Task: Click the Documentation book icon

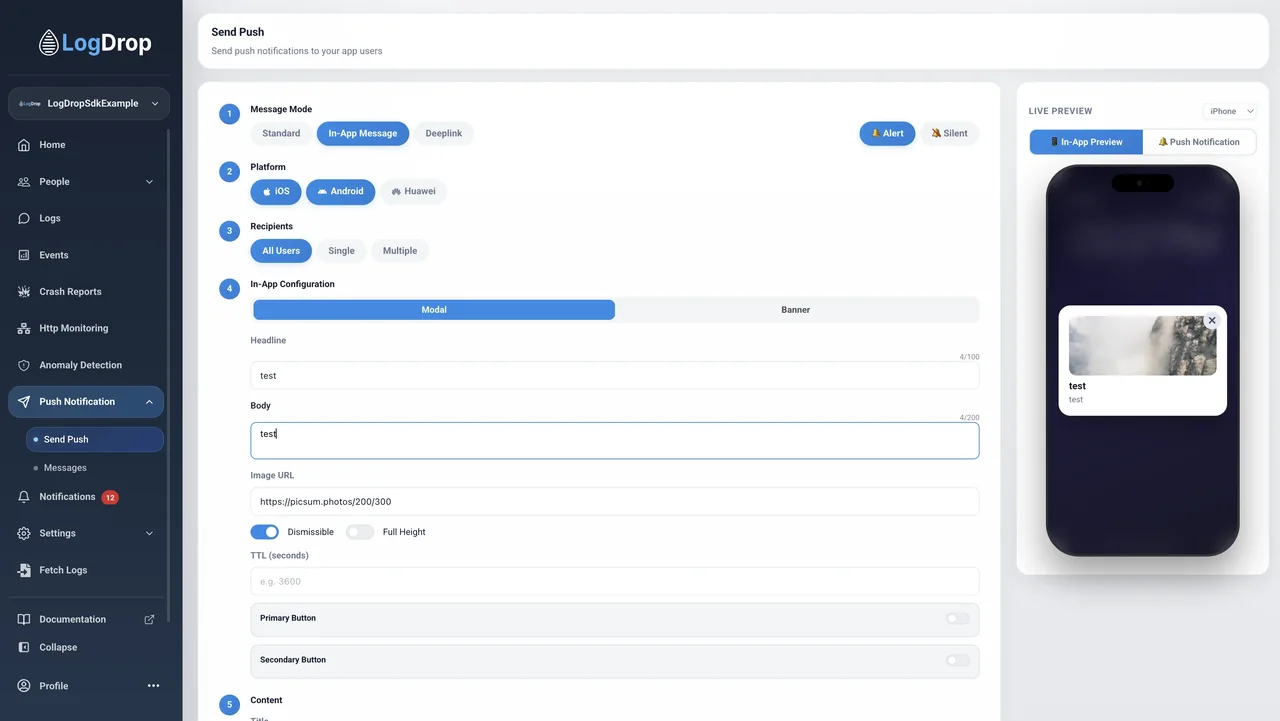Action: coord(24,619)
